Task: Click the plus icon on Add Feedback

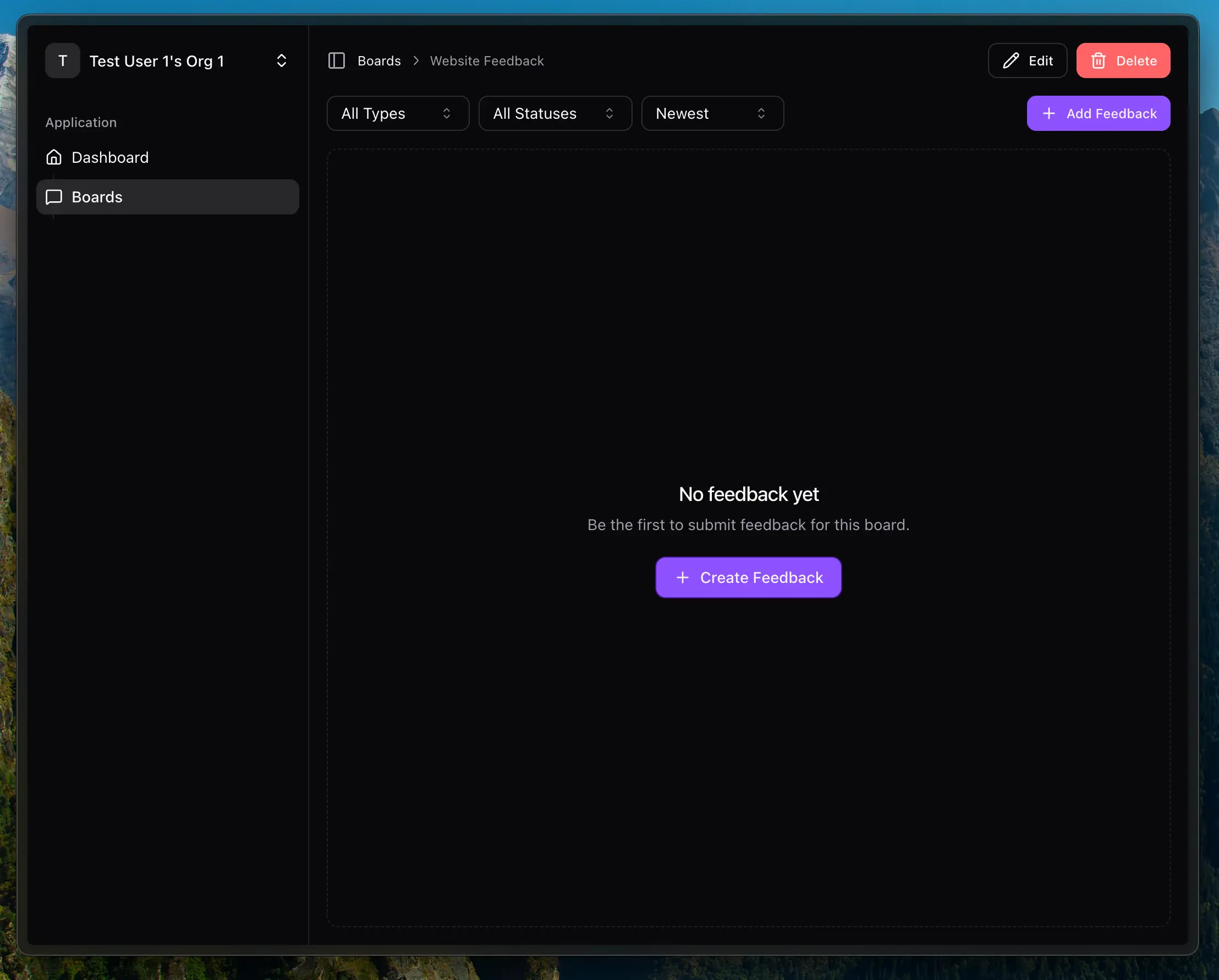Action: pos(1048,114)
